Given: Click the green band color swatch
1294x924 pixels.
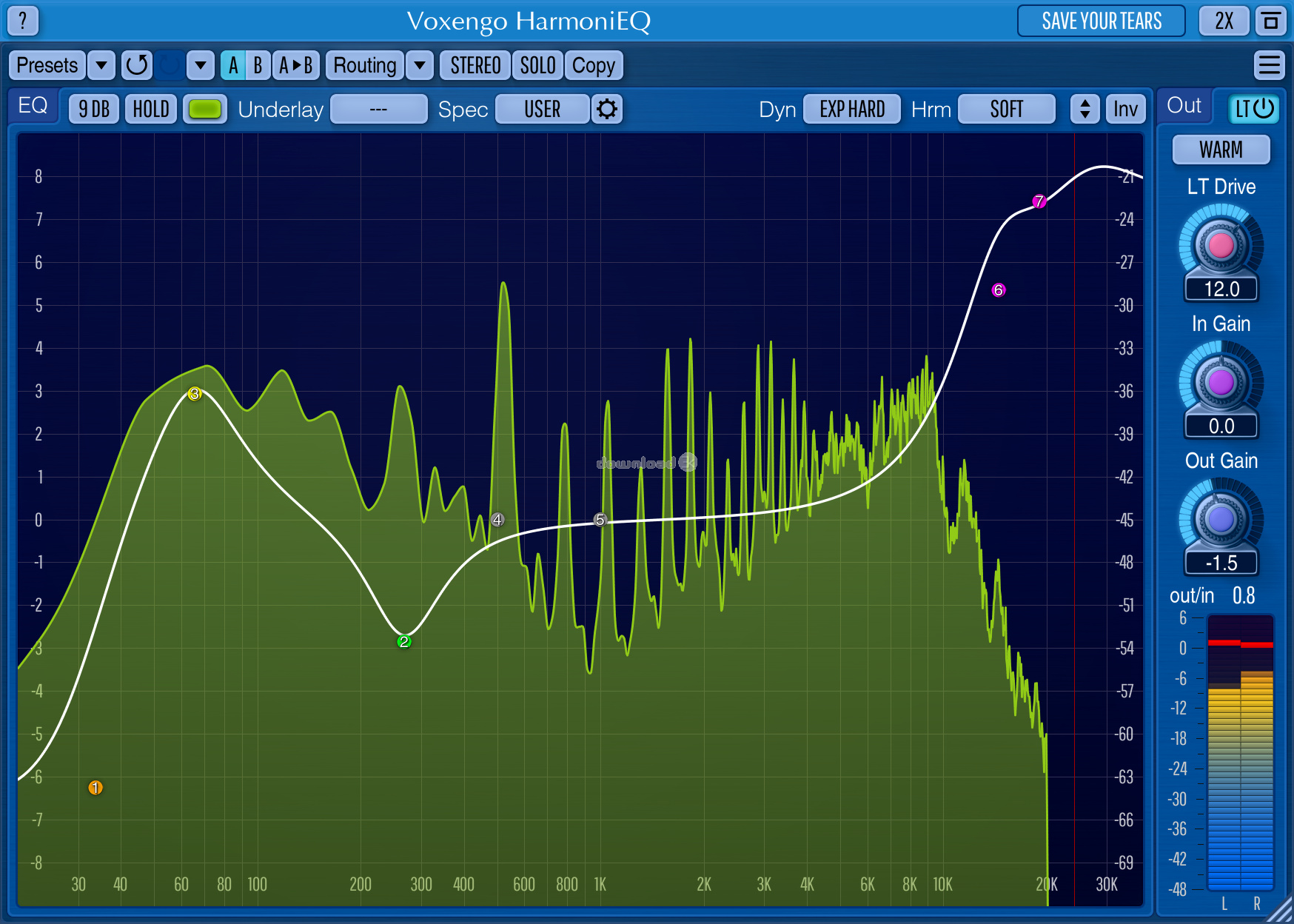Looking at the screenshot, I should pos(205,109).
